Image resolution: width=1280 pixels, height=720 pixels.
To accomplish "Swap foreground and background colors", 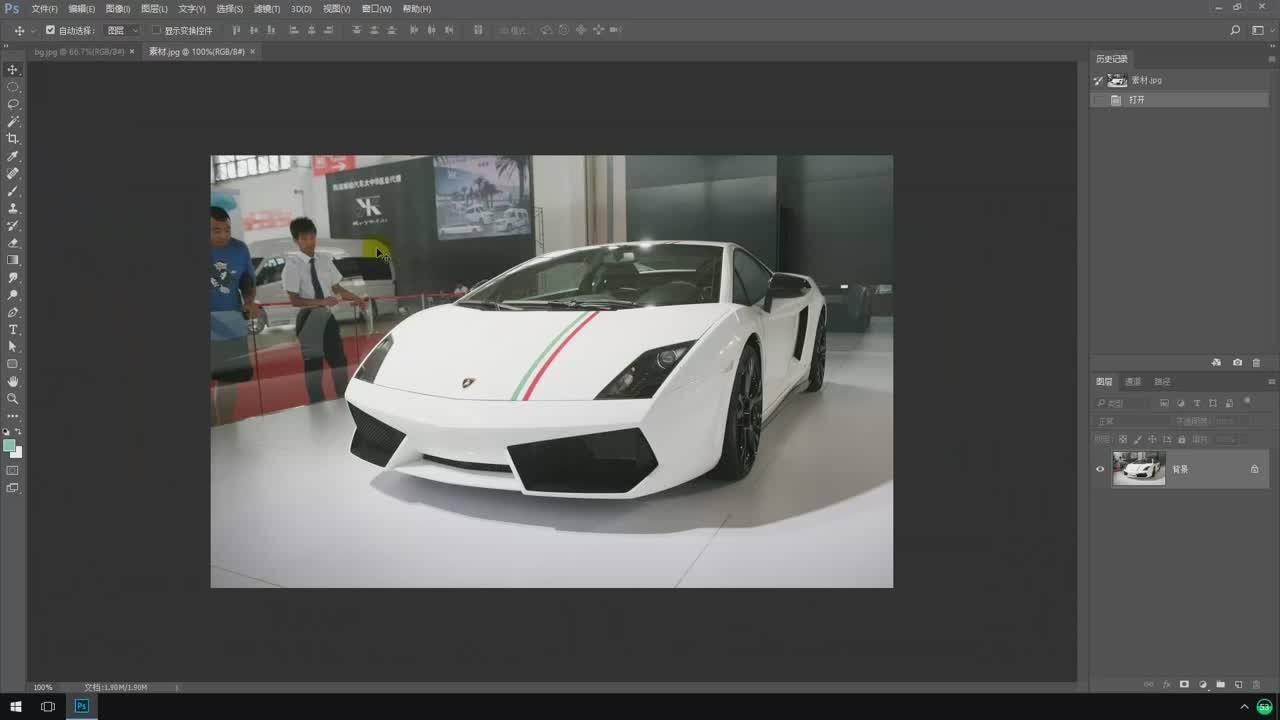I will click(18, 432).
